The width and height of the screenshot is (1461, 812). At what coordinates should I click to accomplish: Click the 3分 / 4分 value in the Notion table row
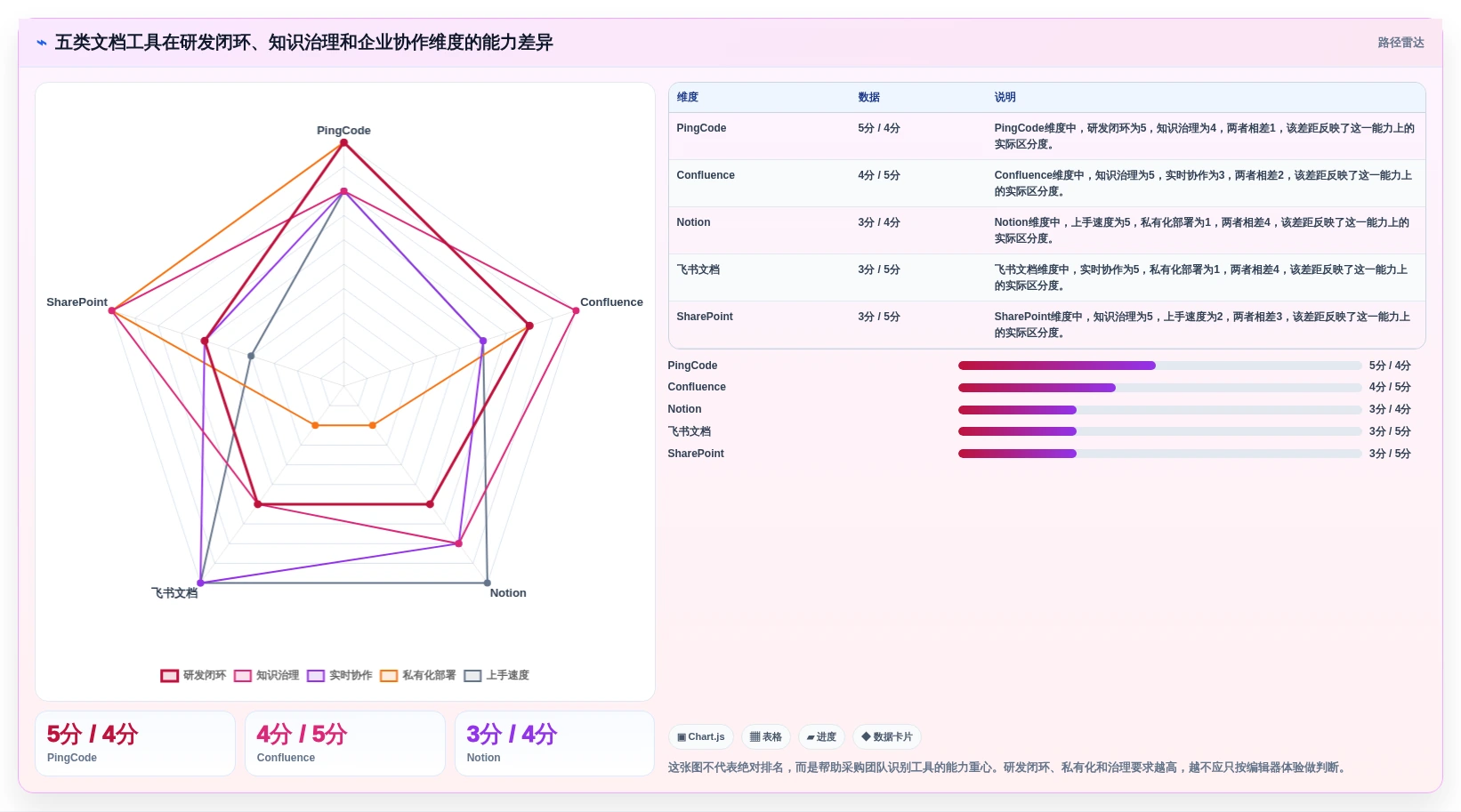(x=879, y=222)
